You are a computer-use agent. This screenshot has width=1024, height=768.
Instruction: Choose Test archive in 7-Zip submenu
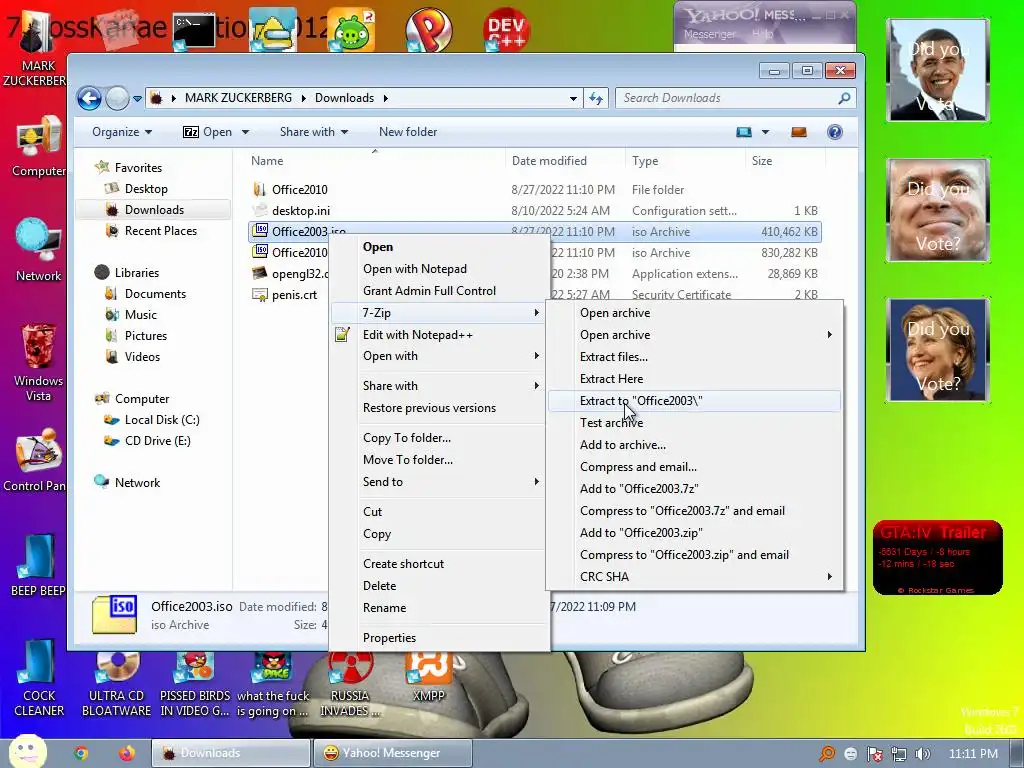[x=695, y=423]
